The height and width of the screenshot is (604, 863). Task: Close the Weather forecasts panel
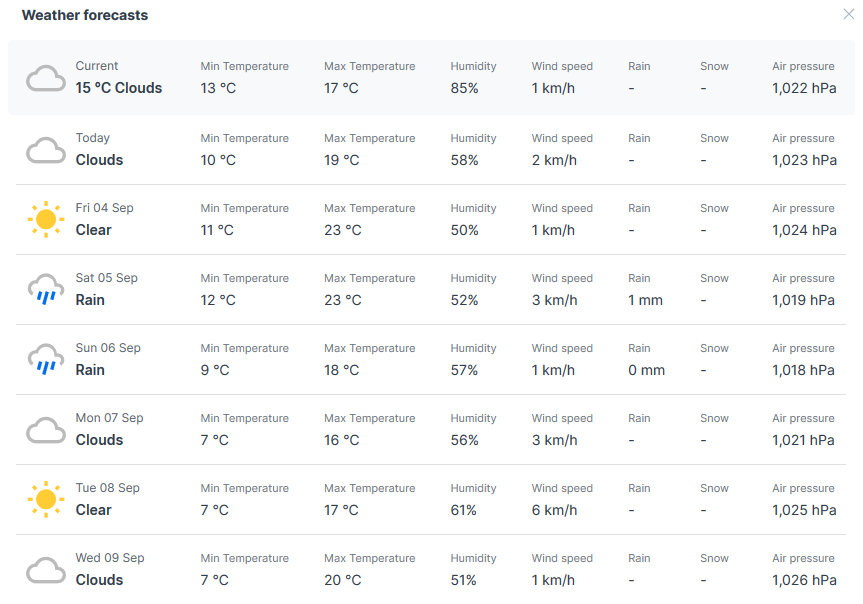(849, 14)
